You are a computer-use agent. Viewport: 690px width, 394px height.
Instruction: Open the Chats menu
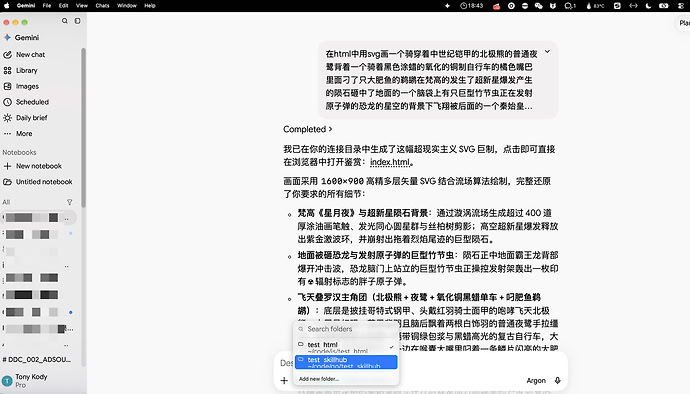(x=102, y=6)
